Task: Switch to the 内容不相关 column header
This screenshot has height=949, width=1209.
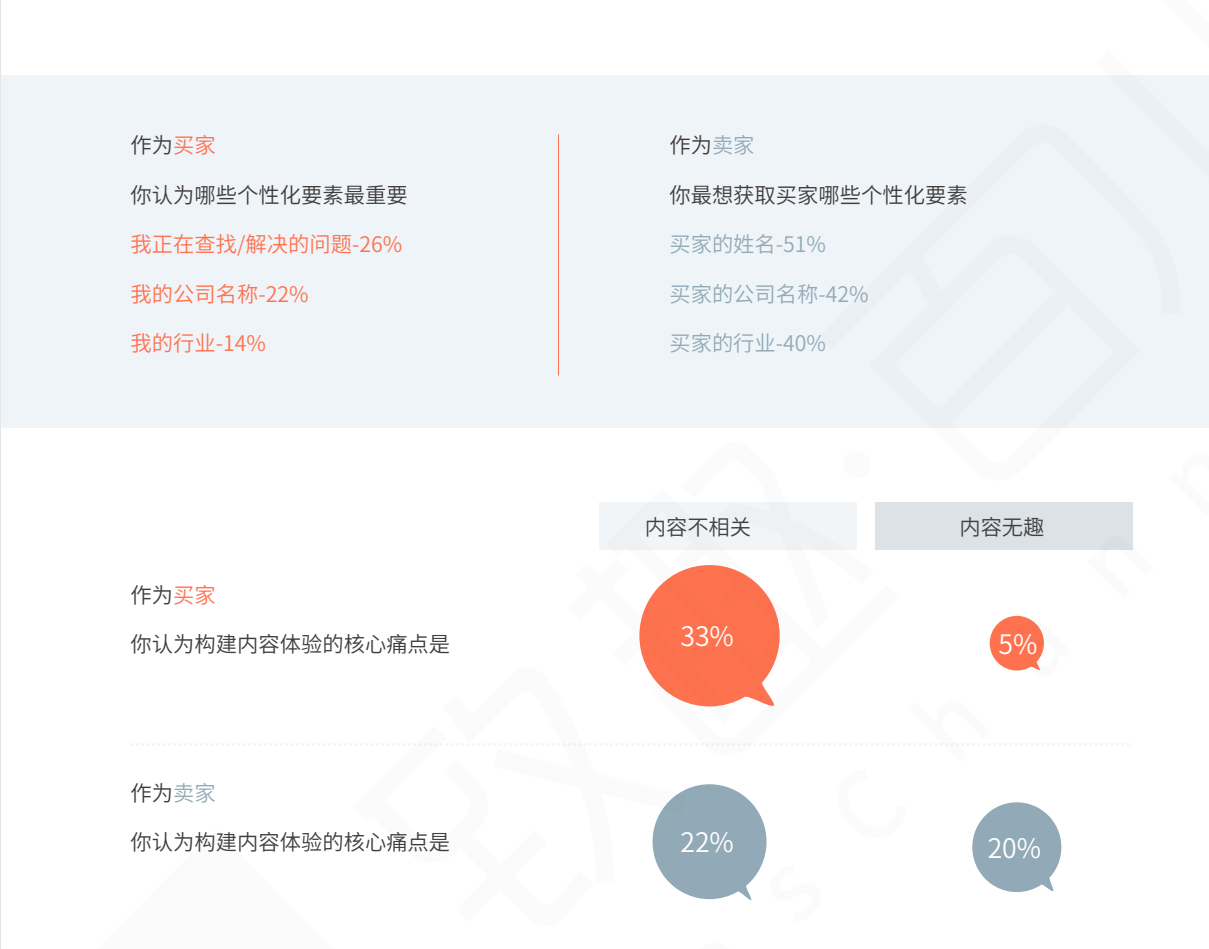Action: pyautogui.click(x=727, y=526)
